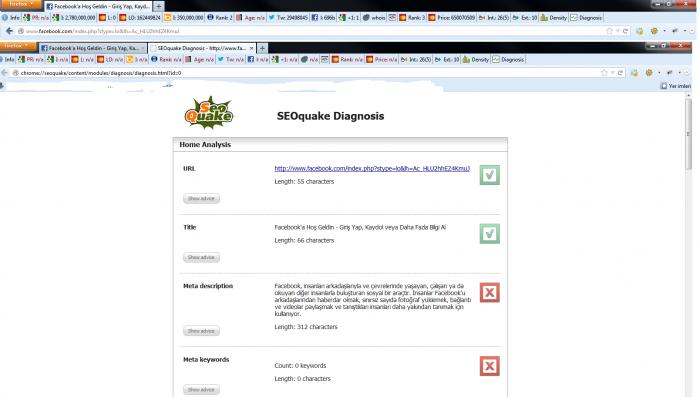Click Google +1: n/a in front window toolbar

(x=284, y=59)
